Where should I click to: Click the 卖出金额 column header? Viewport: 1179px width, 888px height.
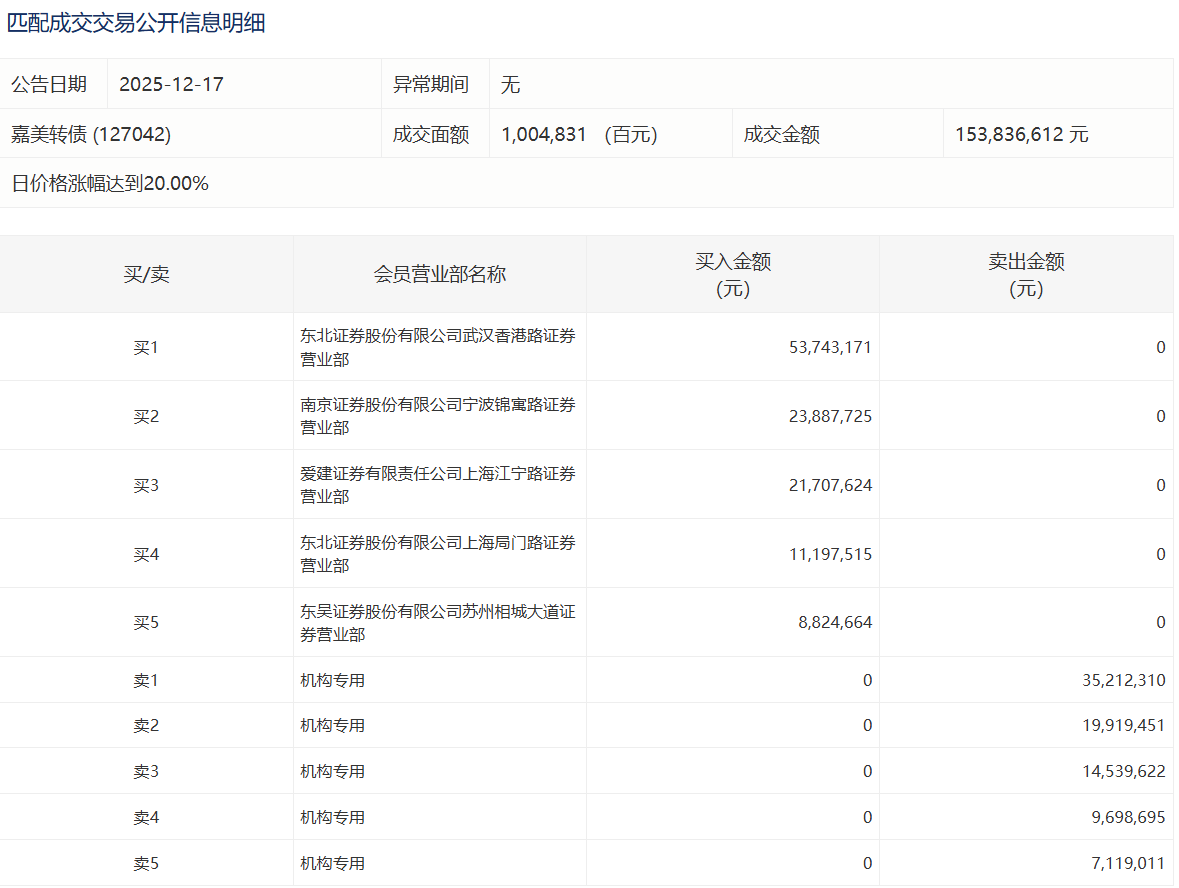pos(1026,275)
